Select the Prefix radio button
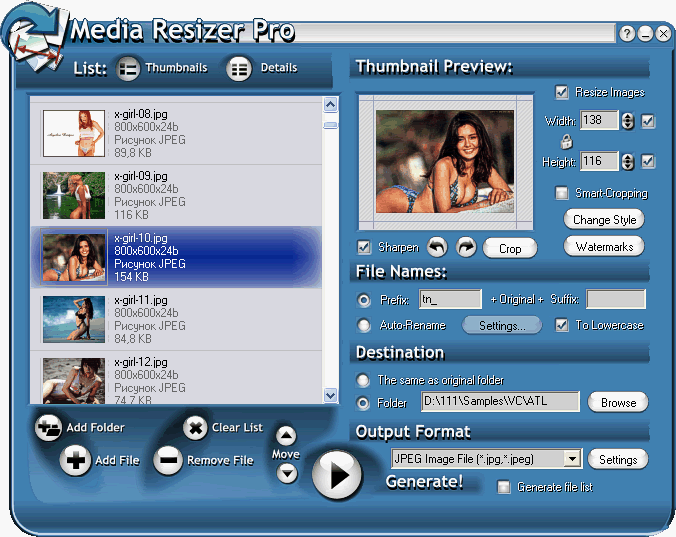The height and width of the screenshot is (537, 676). tap(364, 300)
